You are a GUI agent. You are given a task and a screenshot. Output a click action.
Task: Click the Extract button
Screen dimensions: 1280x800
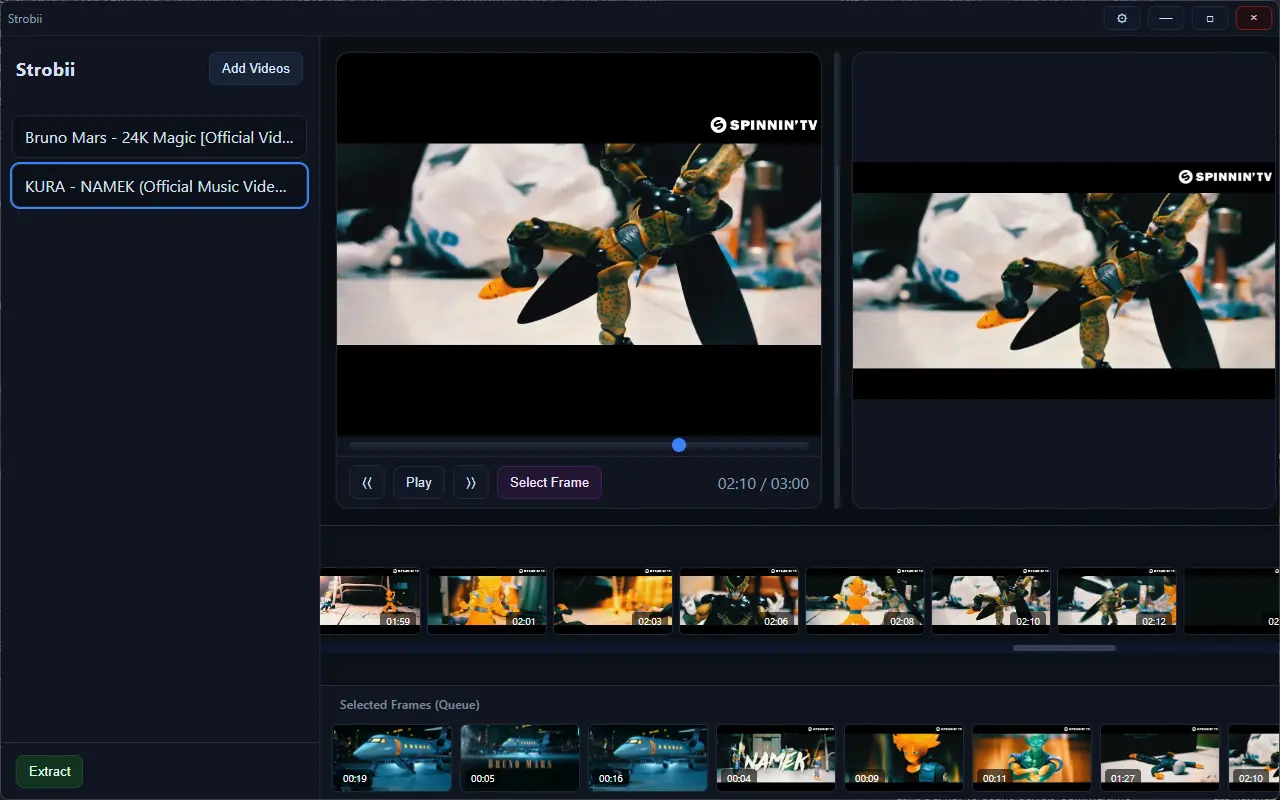click(x=50, y=771)
